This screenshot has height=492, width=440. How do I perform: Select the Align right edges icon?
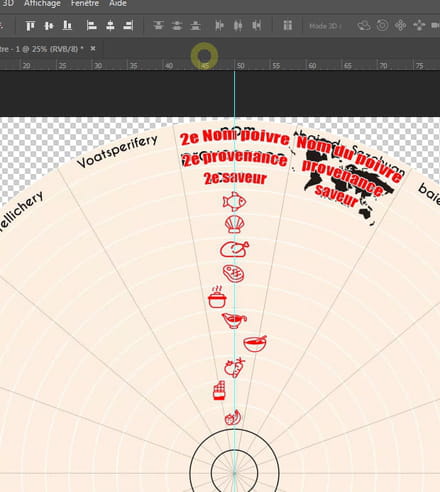[x=128, y=26]
